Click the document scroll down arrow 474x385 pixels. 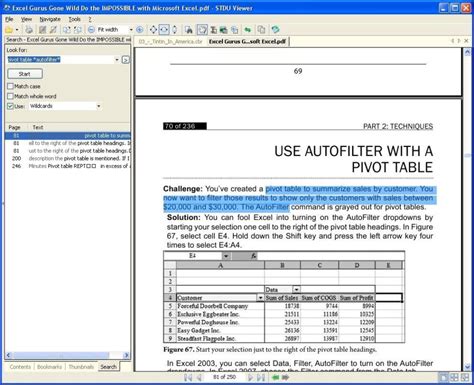pos(467,367)
